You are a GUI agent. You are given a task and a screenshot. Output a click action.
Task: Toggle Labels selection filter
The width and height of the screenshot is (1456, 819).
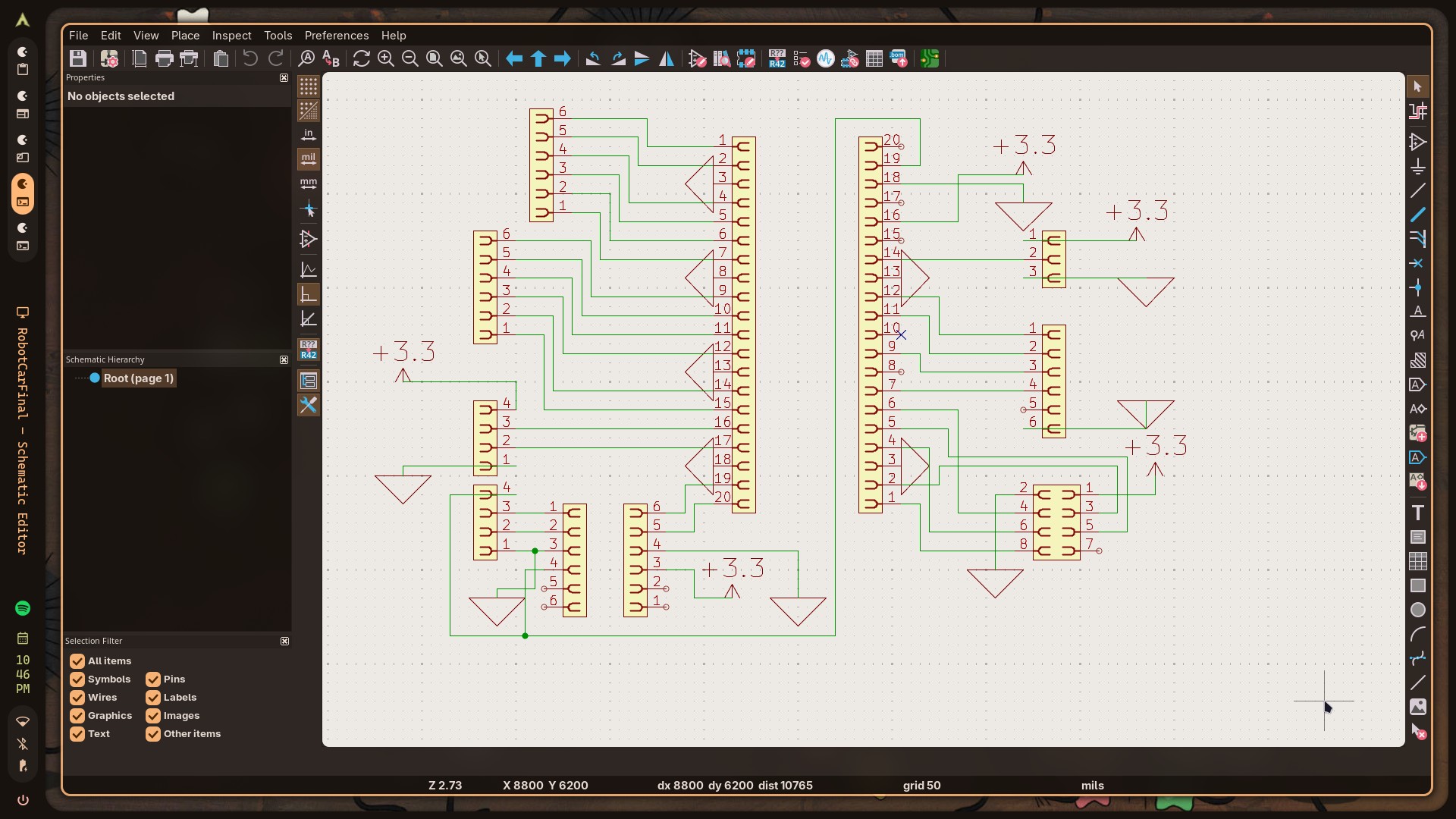coord(153,698)
